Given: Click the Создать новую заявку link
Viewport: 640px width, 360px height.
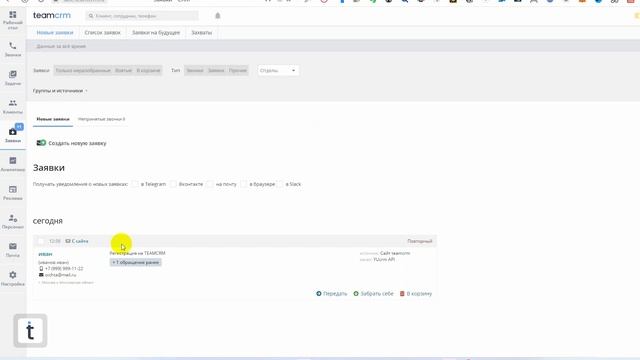Looking at the screenshot, I should click(x=78, y=143).
